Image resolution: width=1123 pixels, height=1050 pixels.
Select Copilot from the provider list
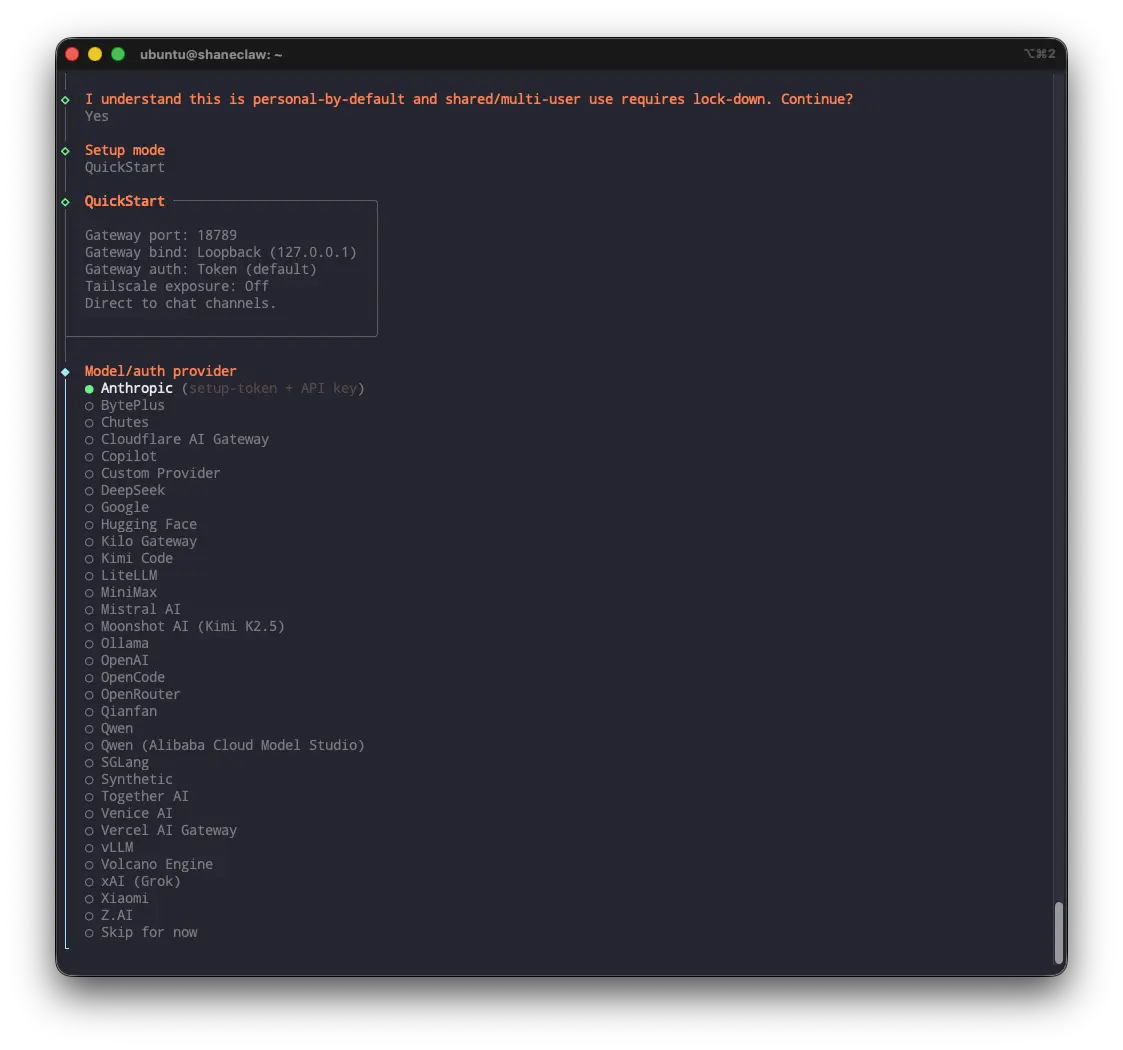120,456
